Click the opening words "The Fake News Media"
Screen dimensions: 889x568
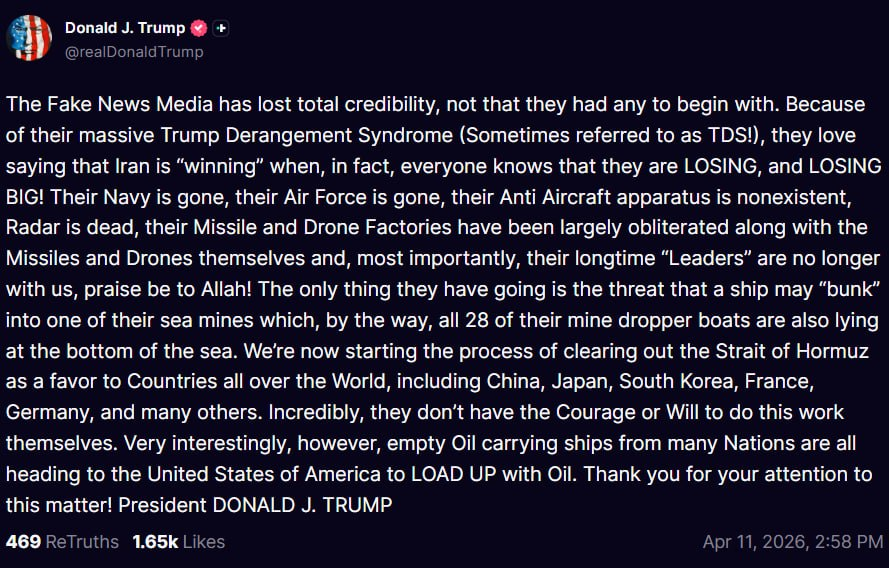tap(91, 104)
